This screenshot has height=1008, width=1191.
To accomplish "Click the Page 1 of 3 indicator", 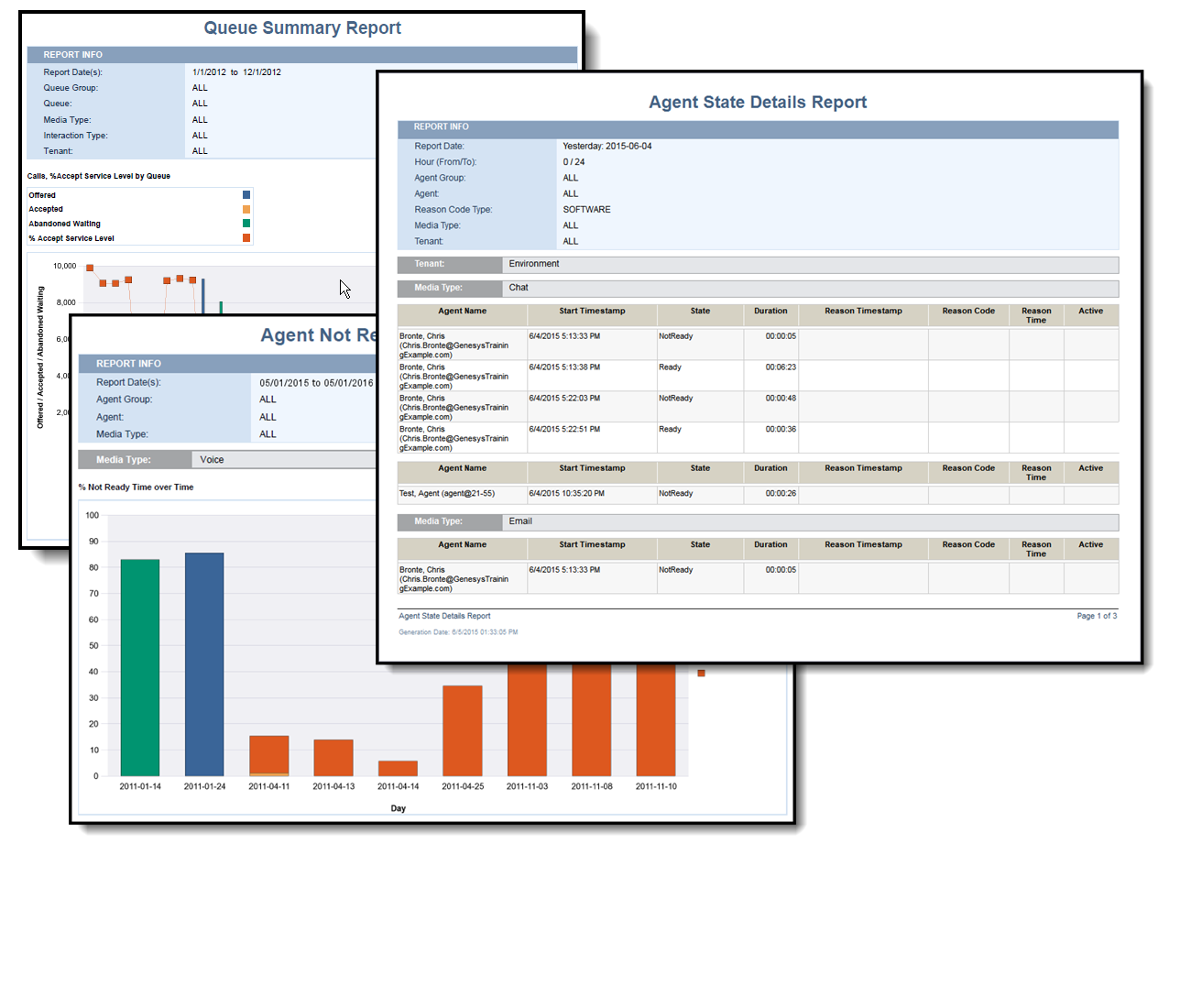I will 1097,616.
